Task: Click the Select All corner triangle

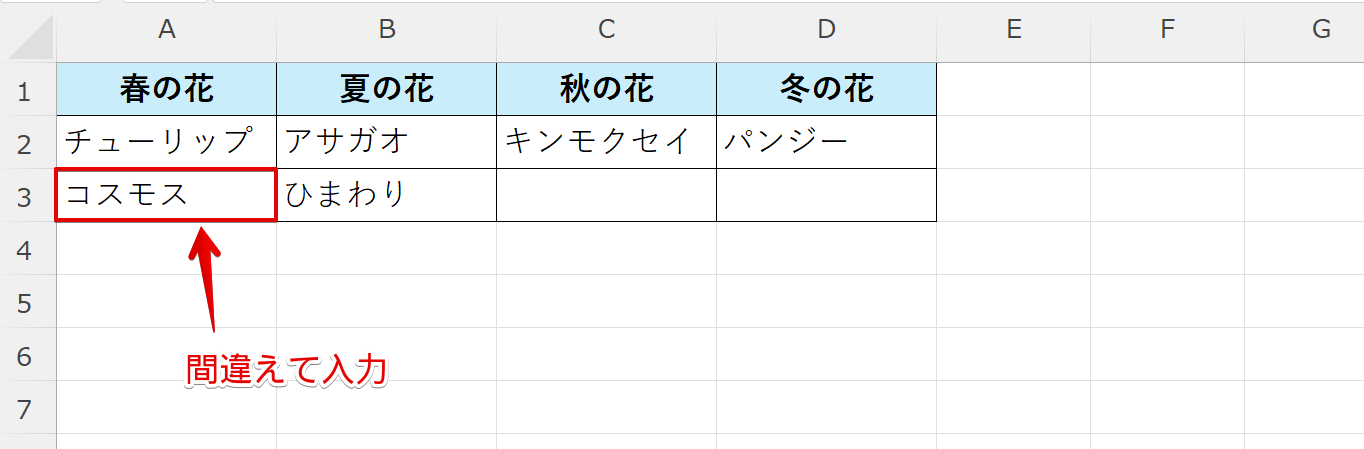Action: coord(29,34)
